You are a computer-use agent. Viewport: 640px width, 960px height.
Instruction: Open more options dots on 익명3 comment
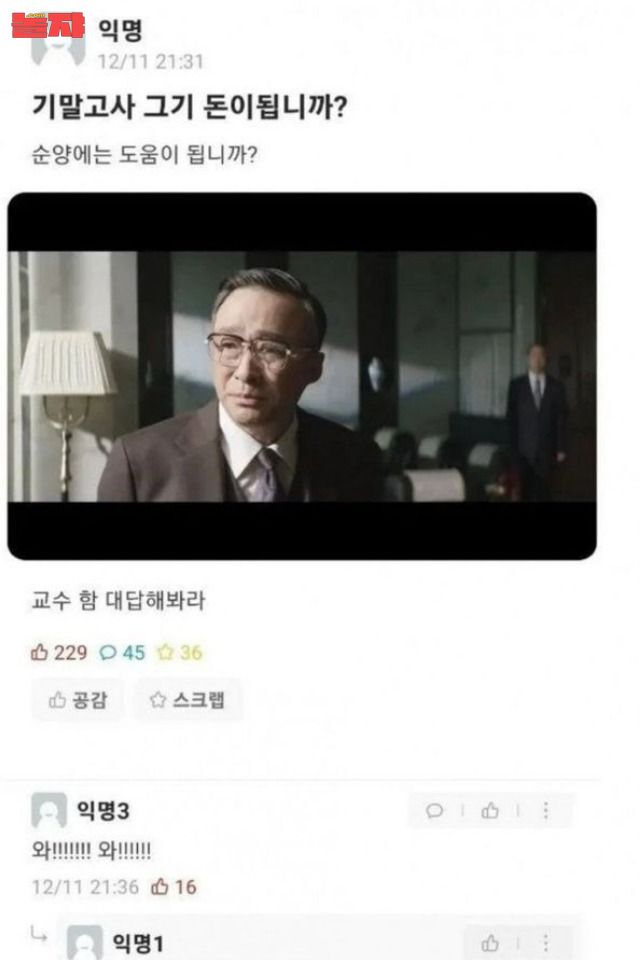pyautogui.click(x=546, y=811)
